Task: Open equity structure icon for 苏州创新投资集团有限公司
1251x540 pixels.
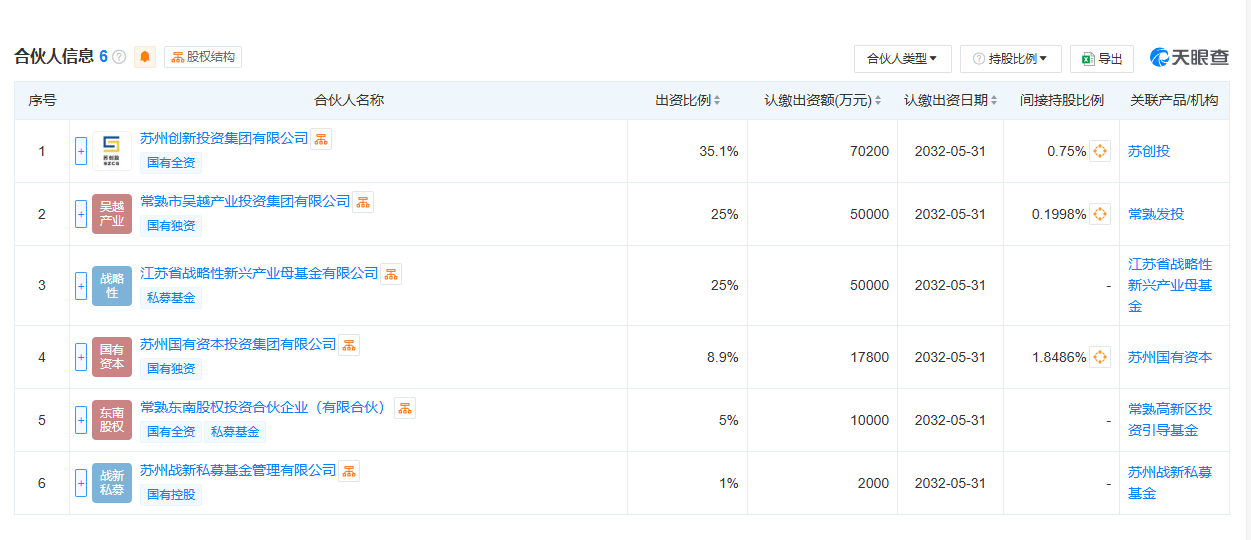Action: coord(321,139)
